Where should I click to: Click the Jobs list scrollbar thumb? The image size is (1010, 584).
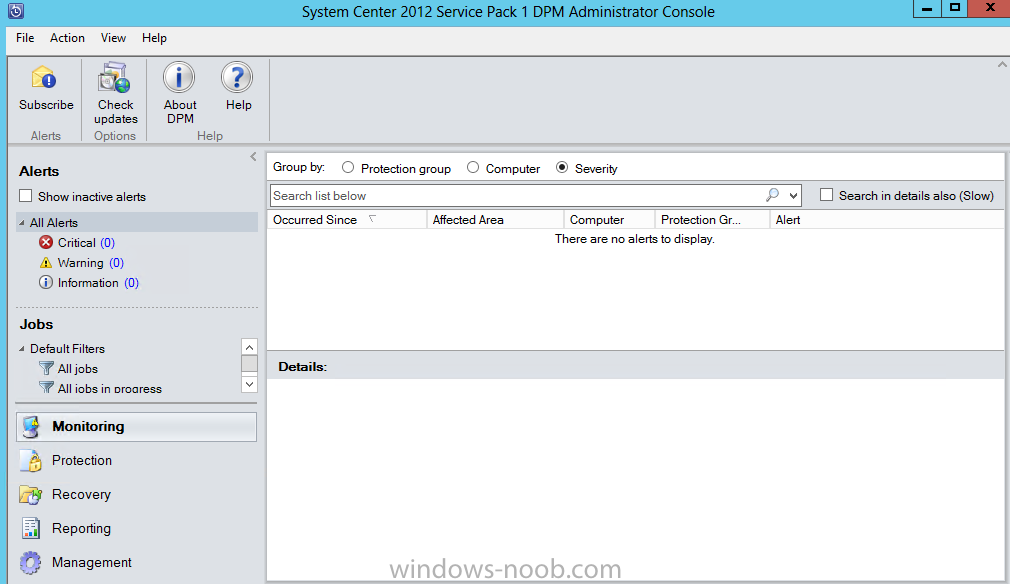[x=249, y=364]
